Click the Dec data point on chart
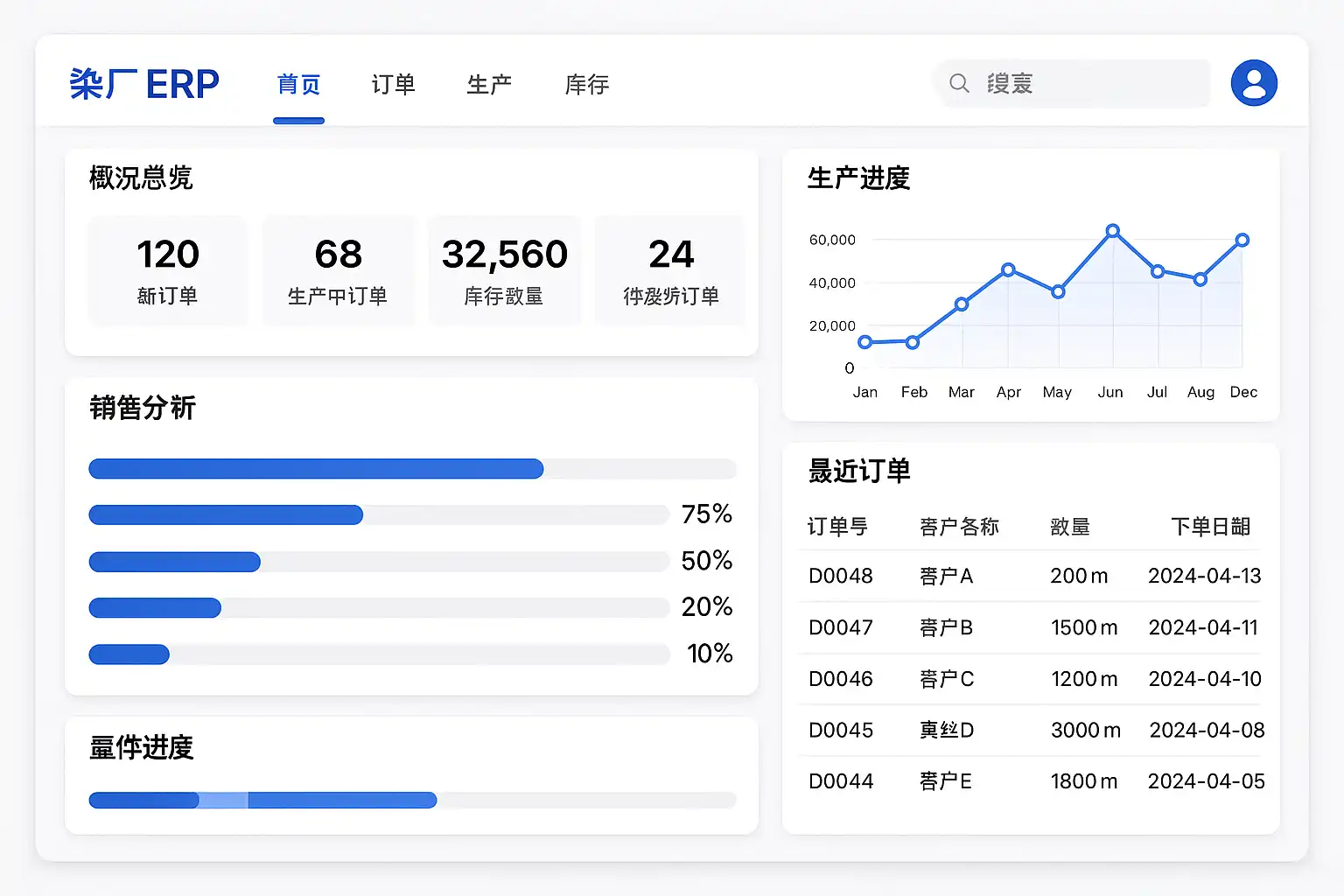Image resolution: width=1344 pixels, height=896 pixels. (x=1242, y=240)
